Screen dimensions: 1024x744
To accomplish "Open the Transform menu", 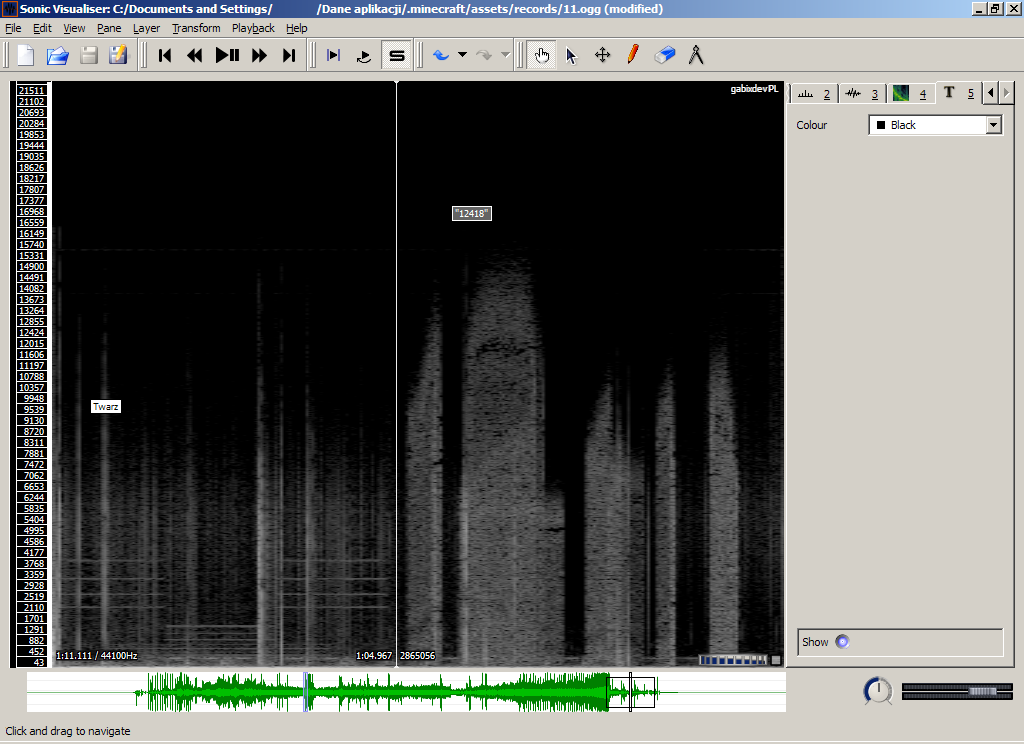I will click(x=196, y=28).
